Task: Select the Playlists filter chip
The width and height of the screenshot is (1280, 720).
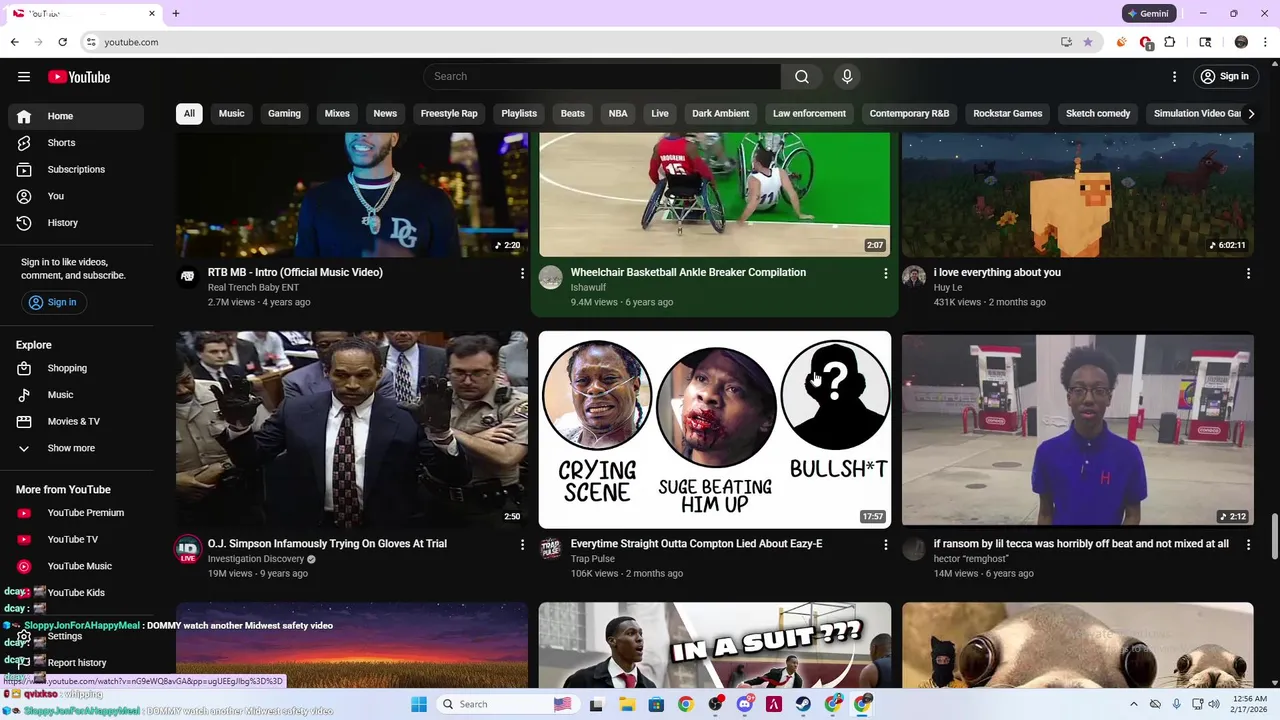Action: pos(519,114)
